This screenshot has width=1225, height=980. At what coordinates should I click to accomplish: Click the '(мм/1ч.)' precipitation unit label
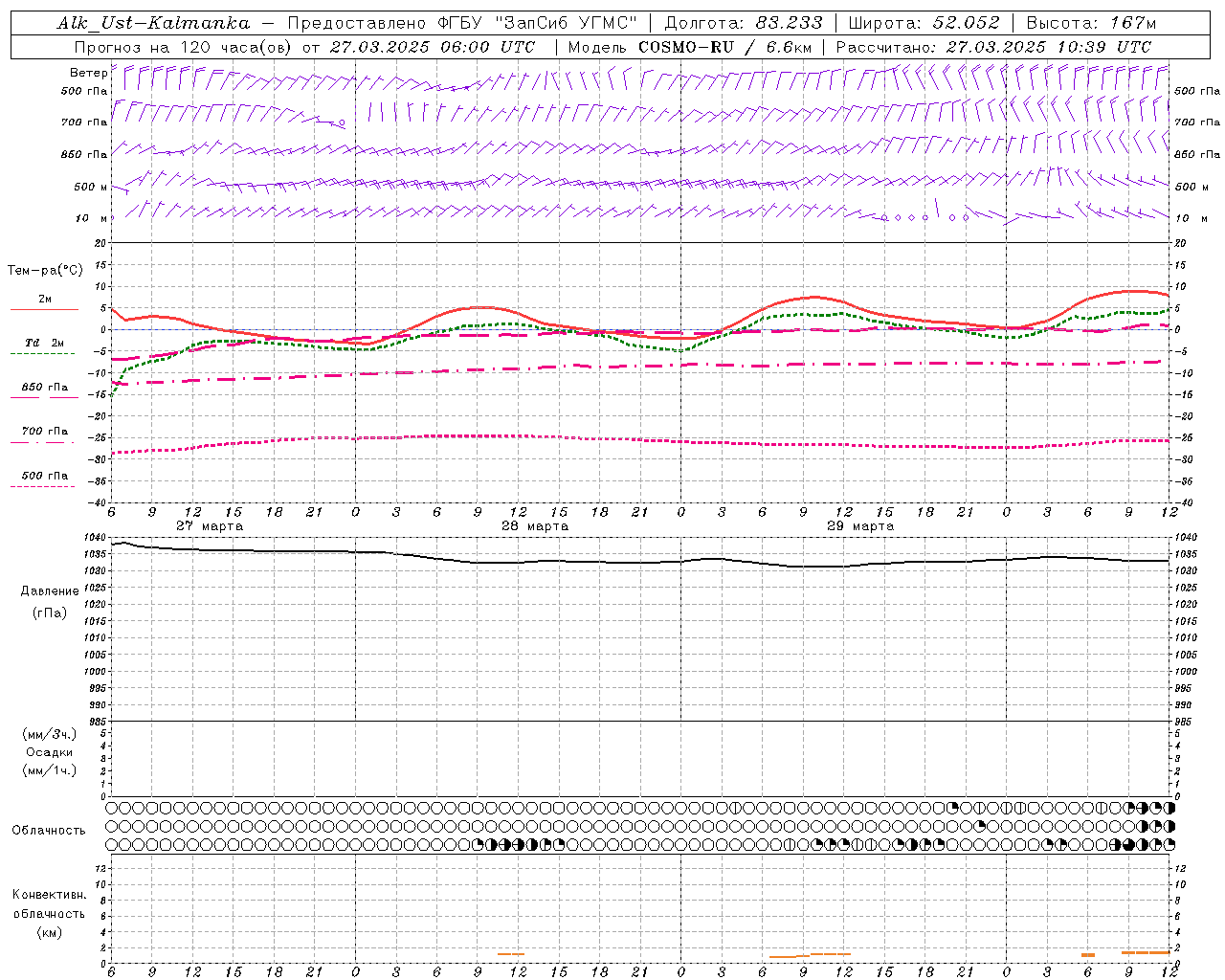coord(50,770)
